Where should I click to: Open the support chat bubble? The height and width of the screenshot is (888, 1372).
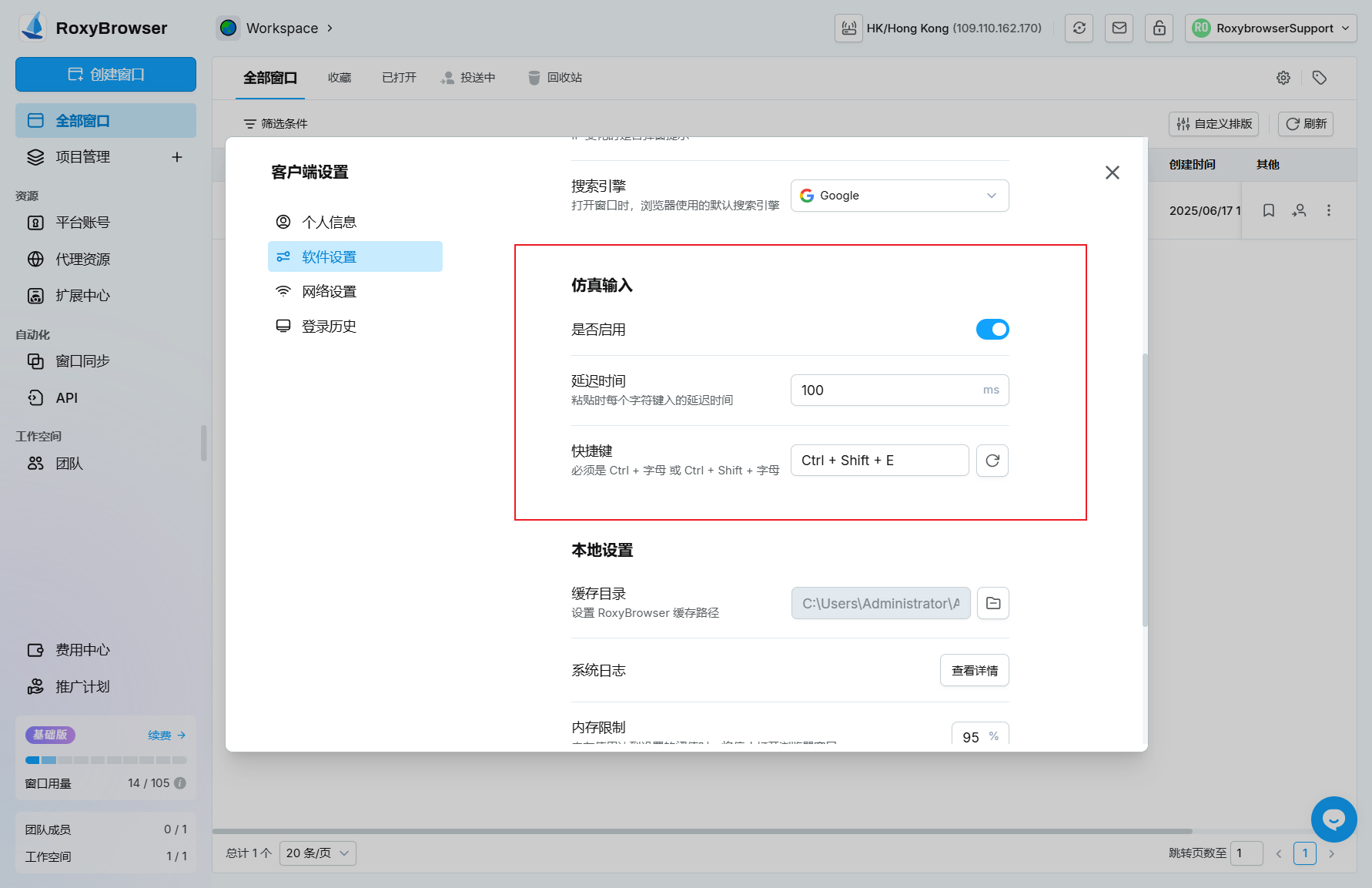[1334, 819]
